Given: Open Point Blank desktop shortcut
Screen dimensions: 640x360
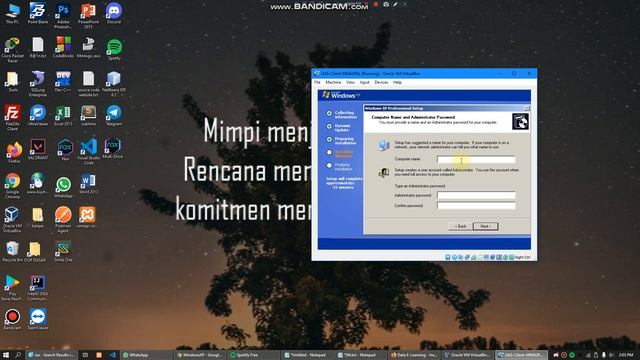Looking at the screenshot, I should (x=38, y=14).
